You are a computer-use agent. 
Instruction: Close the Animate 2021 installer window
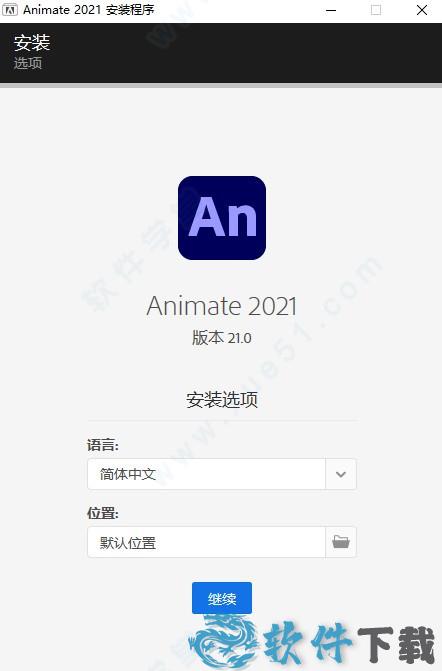422,10
